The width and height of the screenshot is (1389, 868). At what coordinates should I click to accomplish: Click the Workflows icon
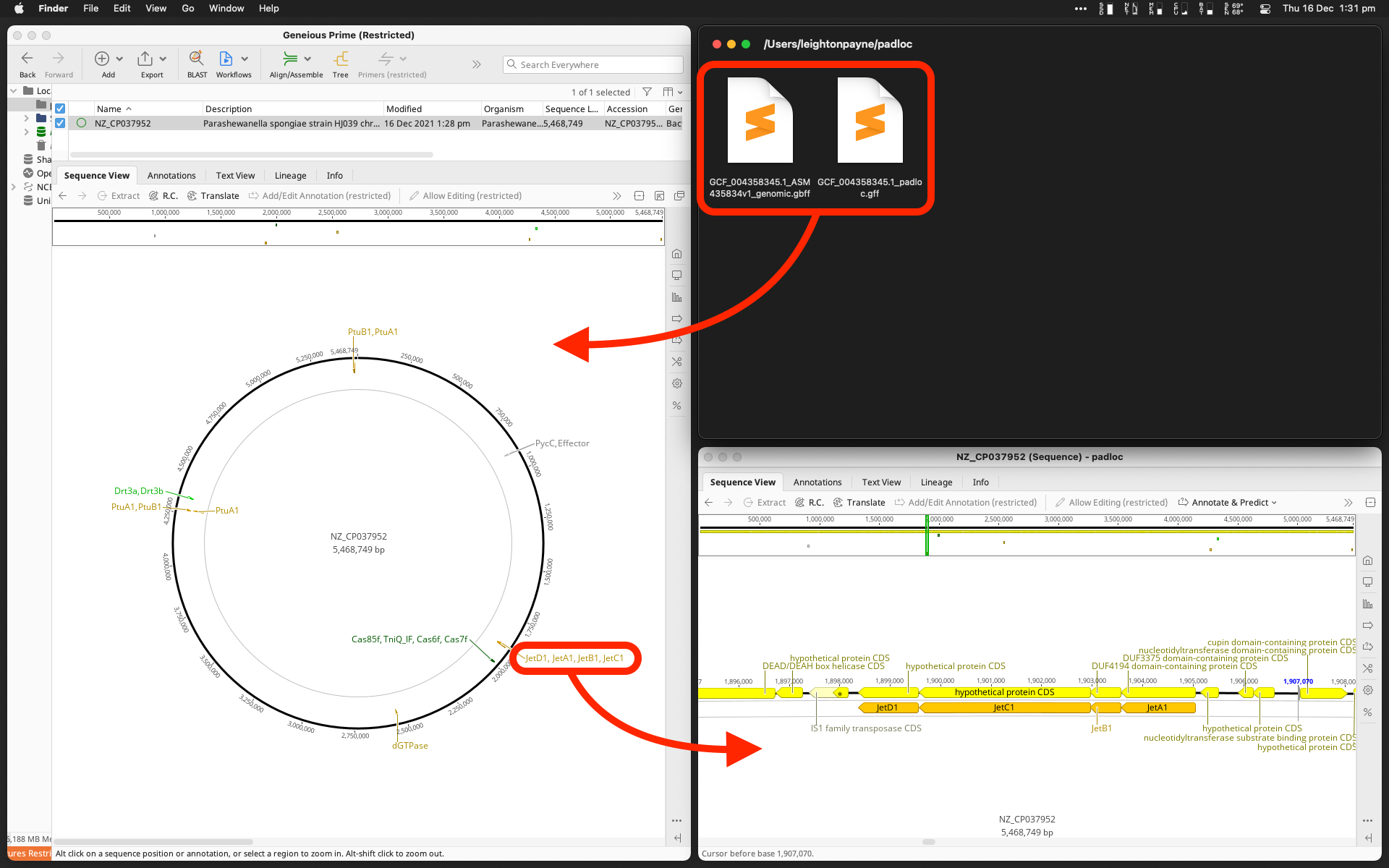[x=226, y=59]
